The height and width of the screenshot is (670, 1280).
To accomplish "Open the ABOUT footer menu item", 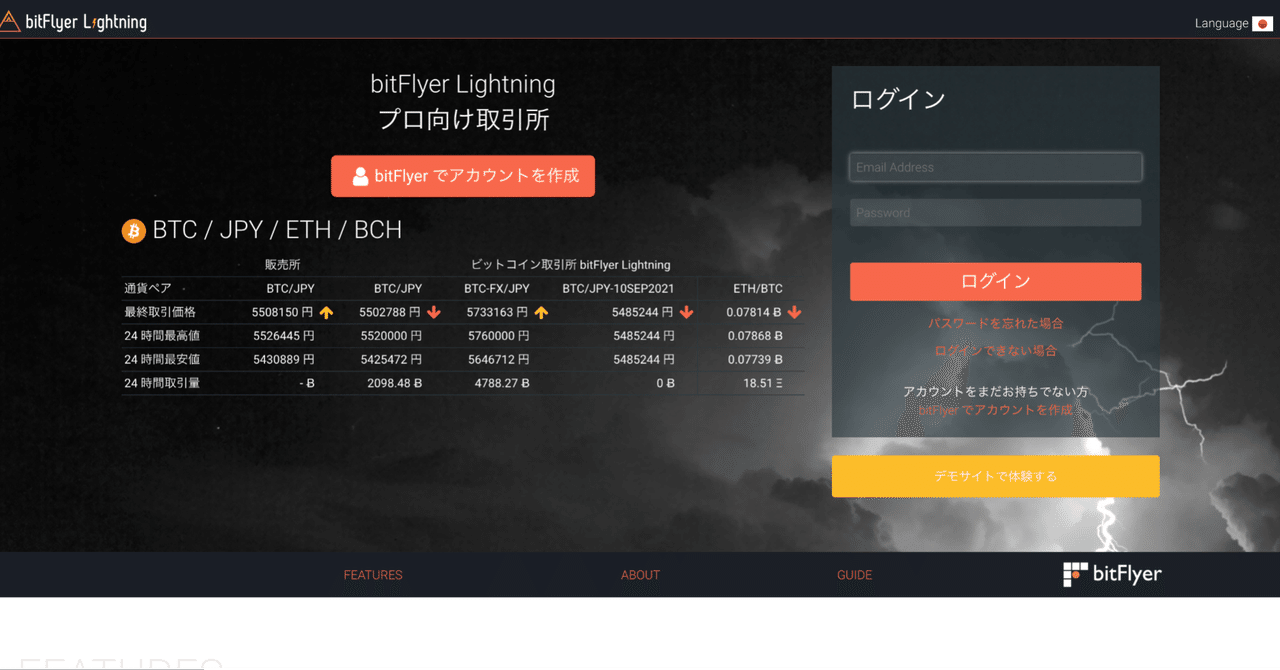I will [x=639, y=574].
